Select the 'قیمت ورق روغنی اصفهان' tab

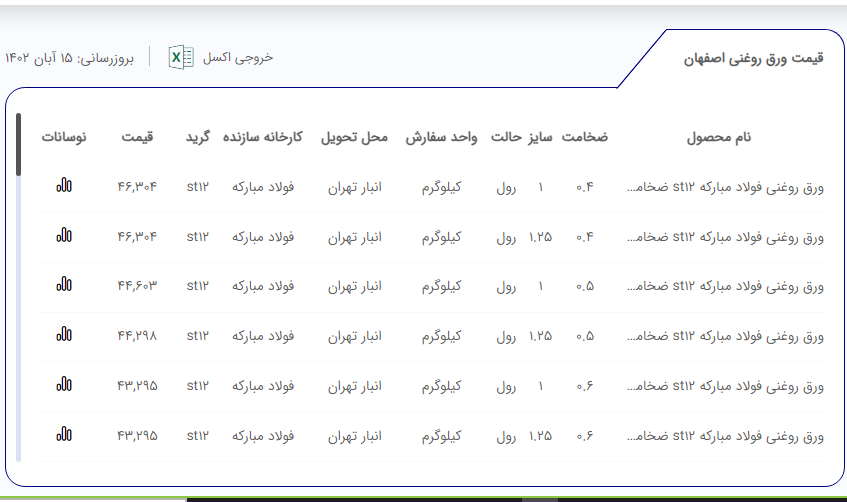tap(753, 59)
